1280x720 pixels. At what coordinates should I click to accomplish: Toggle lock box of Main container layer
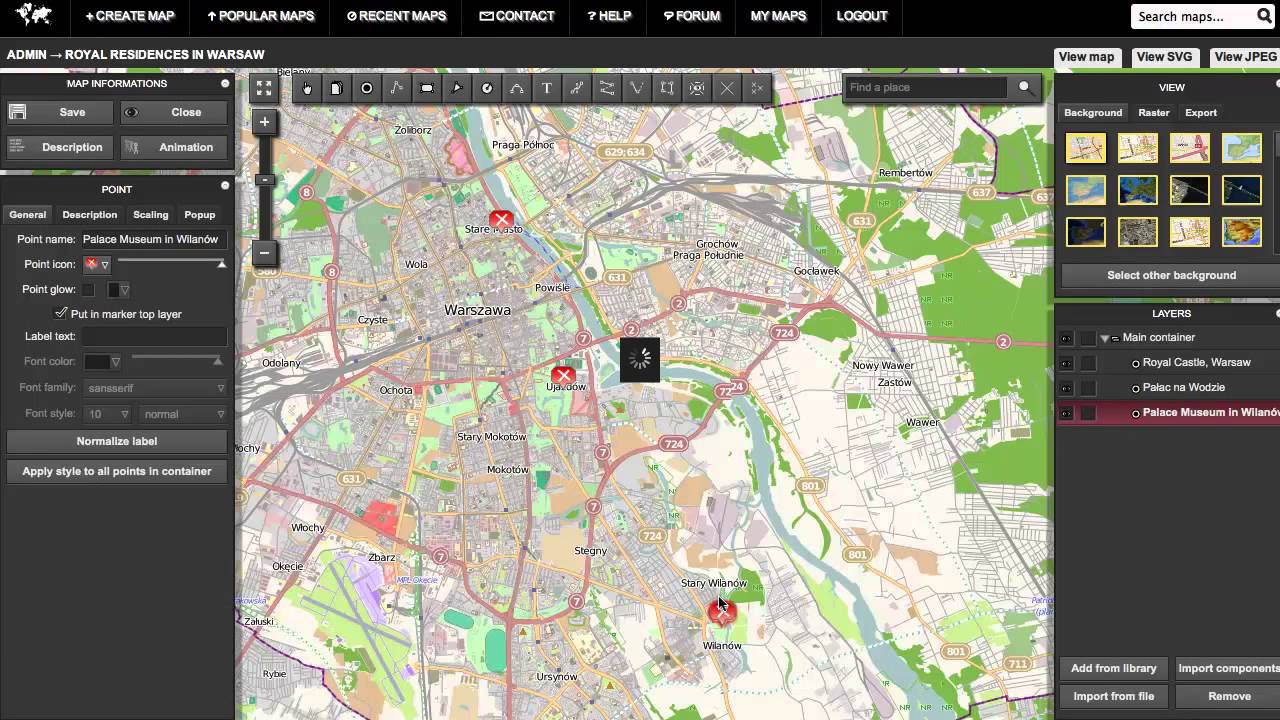(1088, 338)
